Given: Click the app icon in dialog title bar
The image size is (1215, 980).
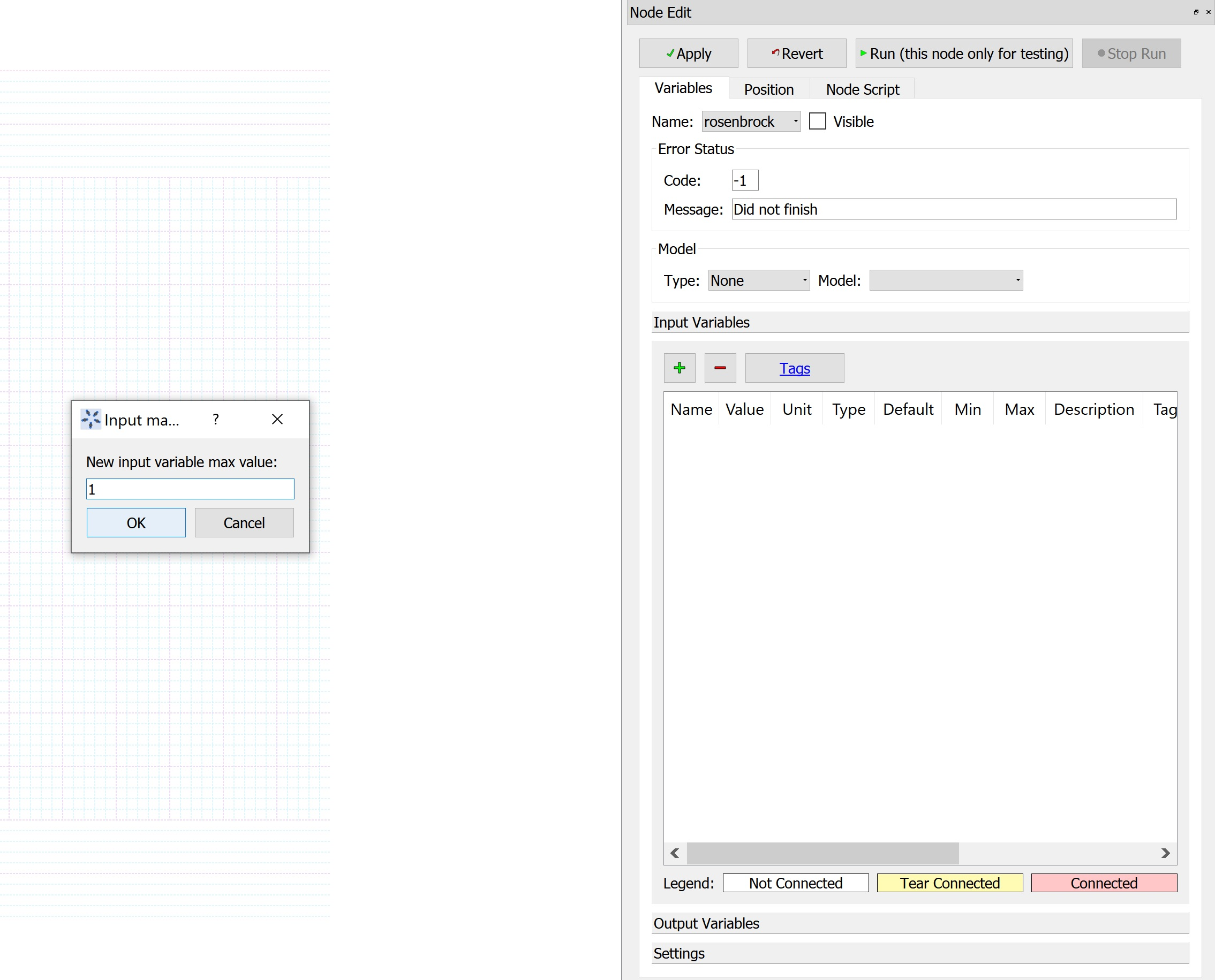Looking at the screenshot, I should 90,420.
